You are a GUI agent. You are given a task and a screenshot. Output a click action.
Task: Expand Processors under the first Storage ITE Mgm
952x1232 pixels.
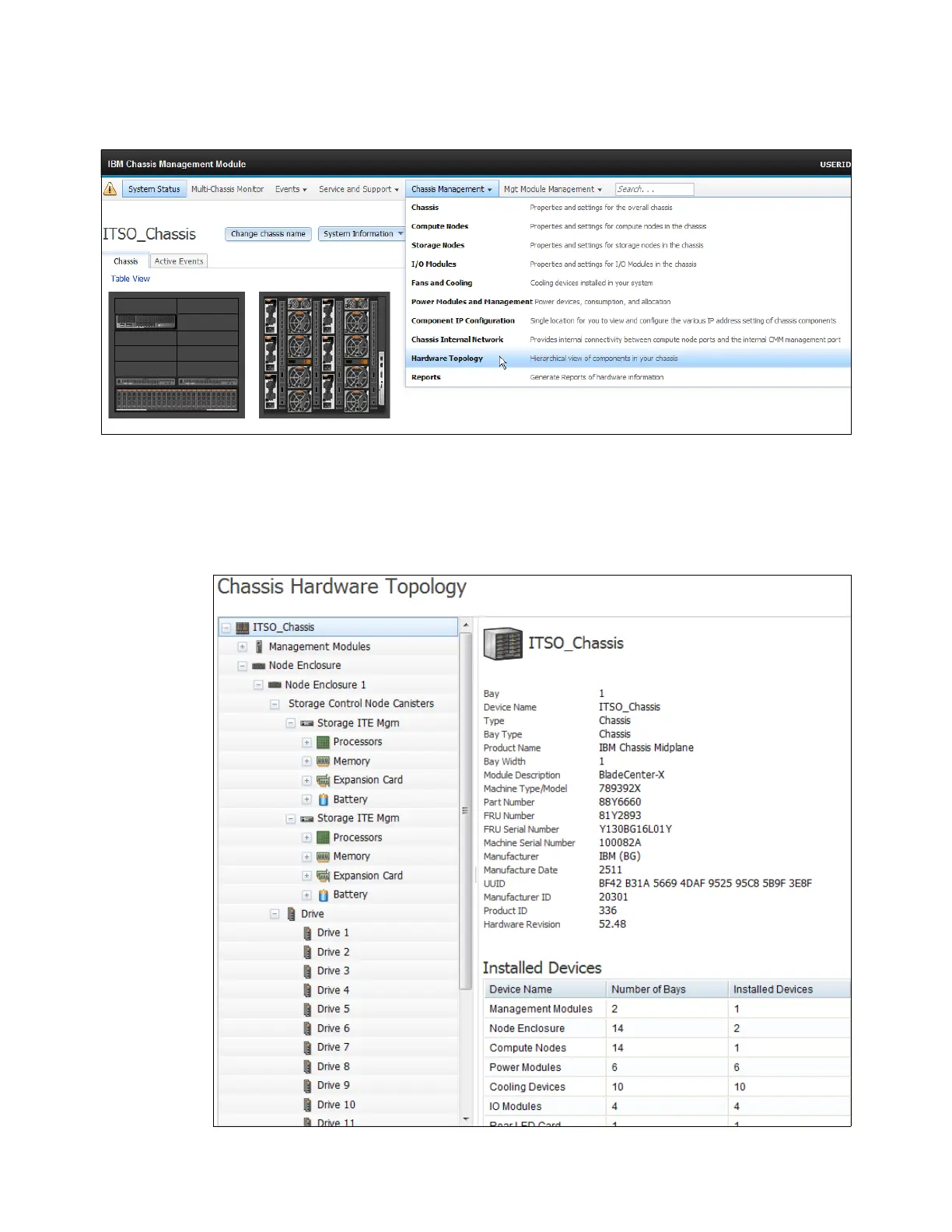click(x=306, y=743)
